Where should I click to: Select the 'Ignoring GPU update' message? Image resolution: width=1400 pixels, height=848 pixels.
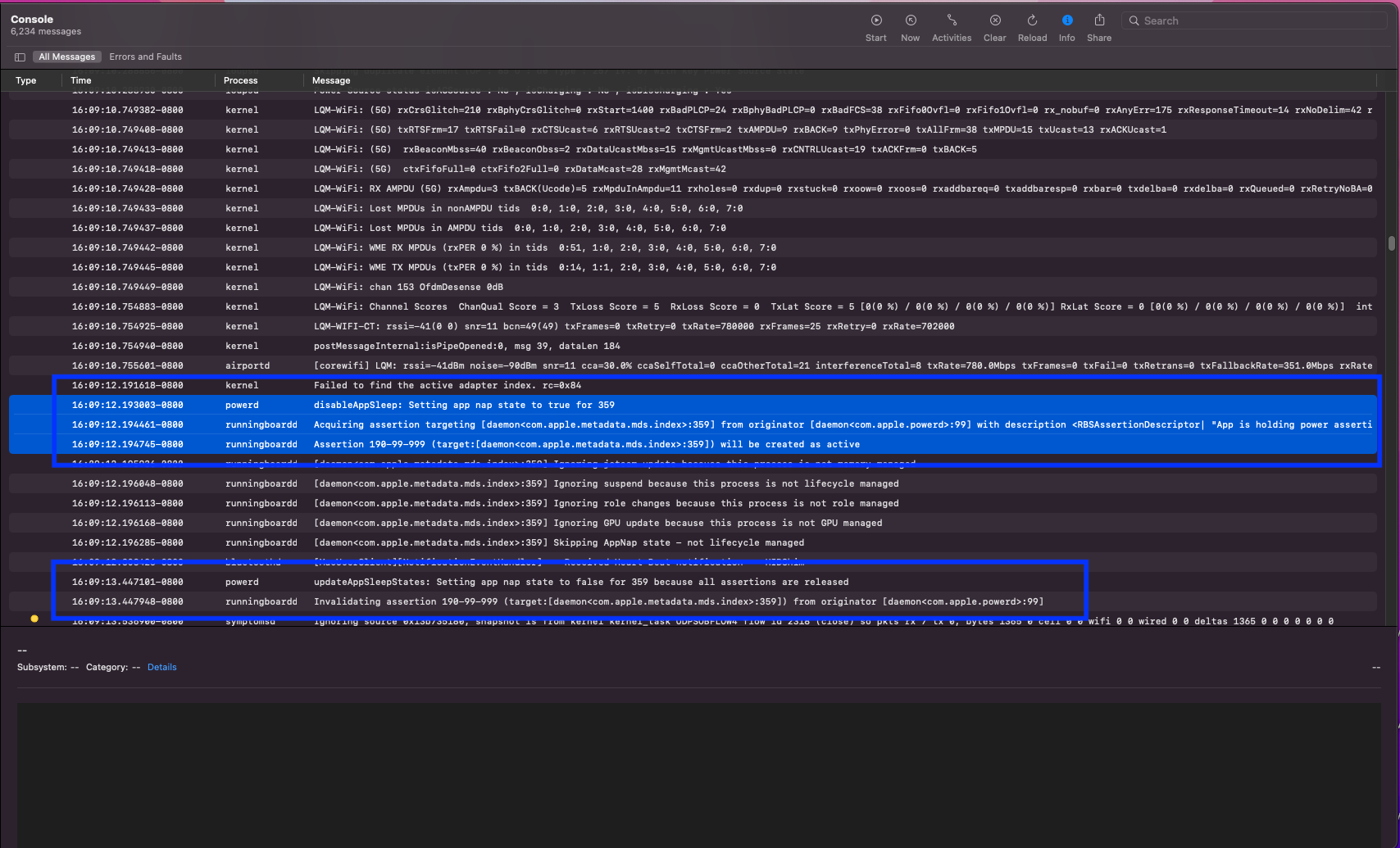(x=598, y=523)
